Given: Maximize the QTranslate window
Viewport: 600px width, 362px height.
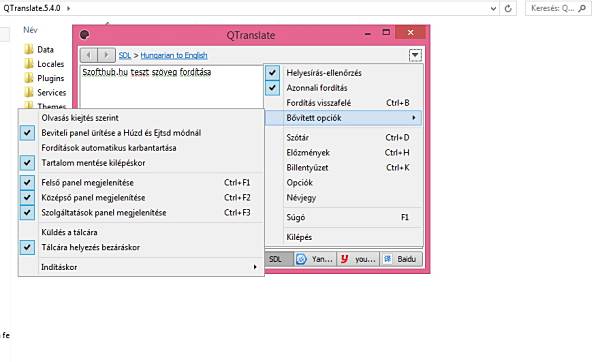Looking at the screenshot, I should tap(386, 33).
